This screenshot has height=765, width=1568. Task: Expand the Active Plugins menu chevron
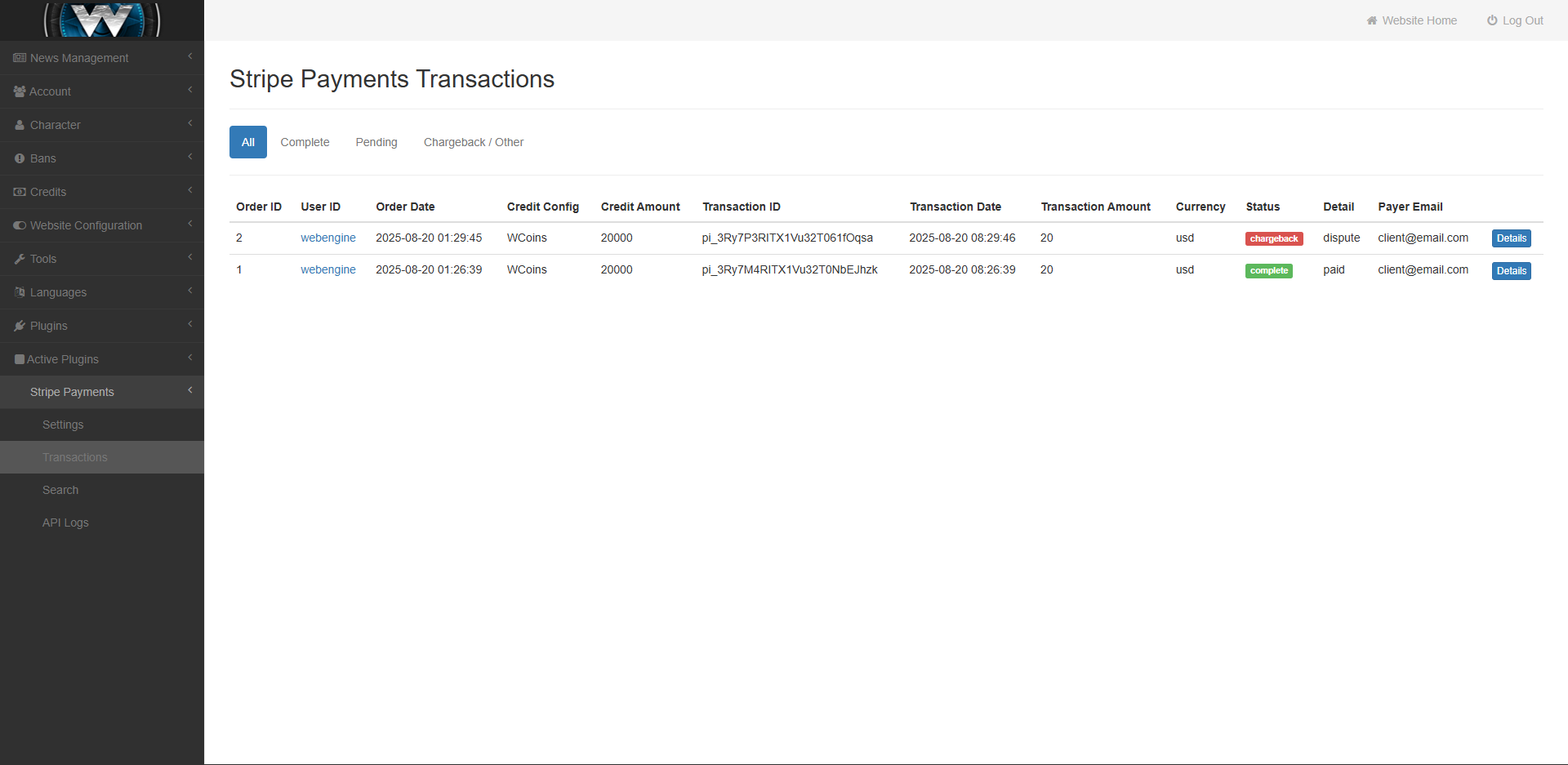190,358
